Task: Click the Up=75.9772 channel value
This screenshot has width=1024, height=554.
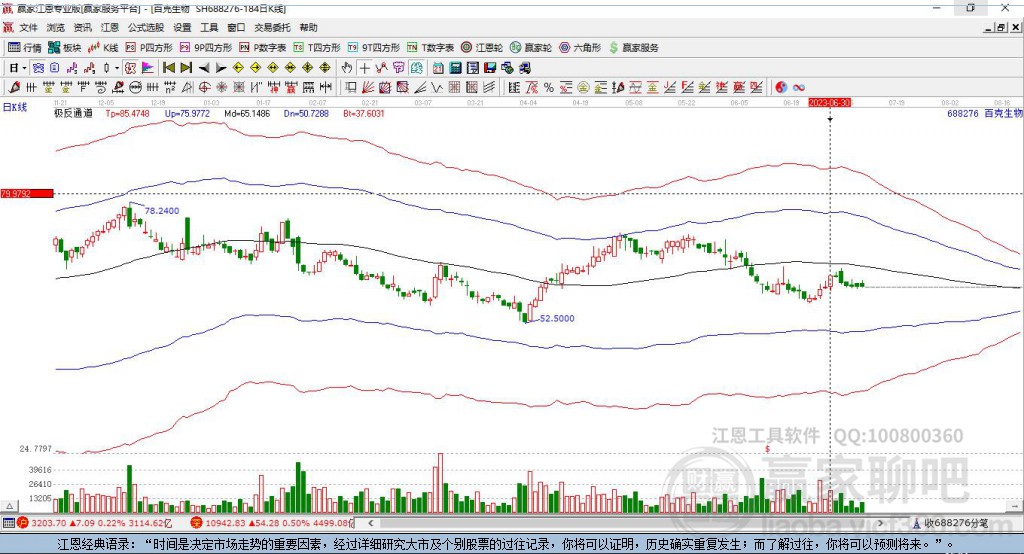Action: point(187,114)
